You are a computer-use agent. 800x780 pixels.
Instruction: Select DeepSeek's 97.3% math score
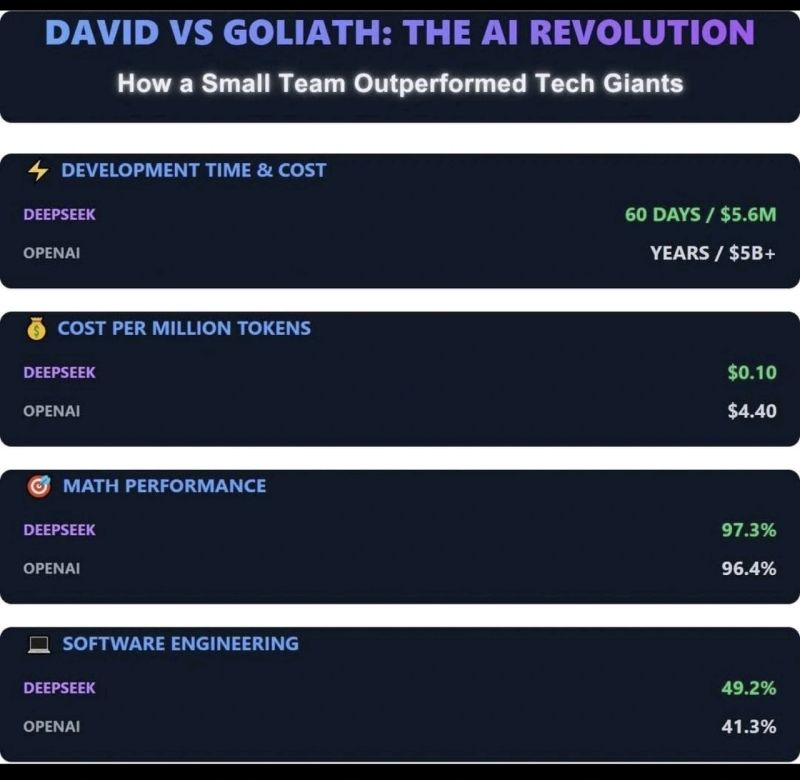[x=748, y=530]
